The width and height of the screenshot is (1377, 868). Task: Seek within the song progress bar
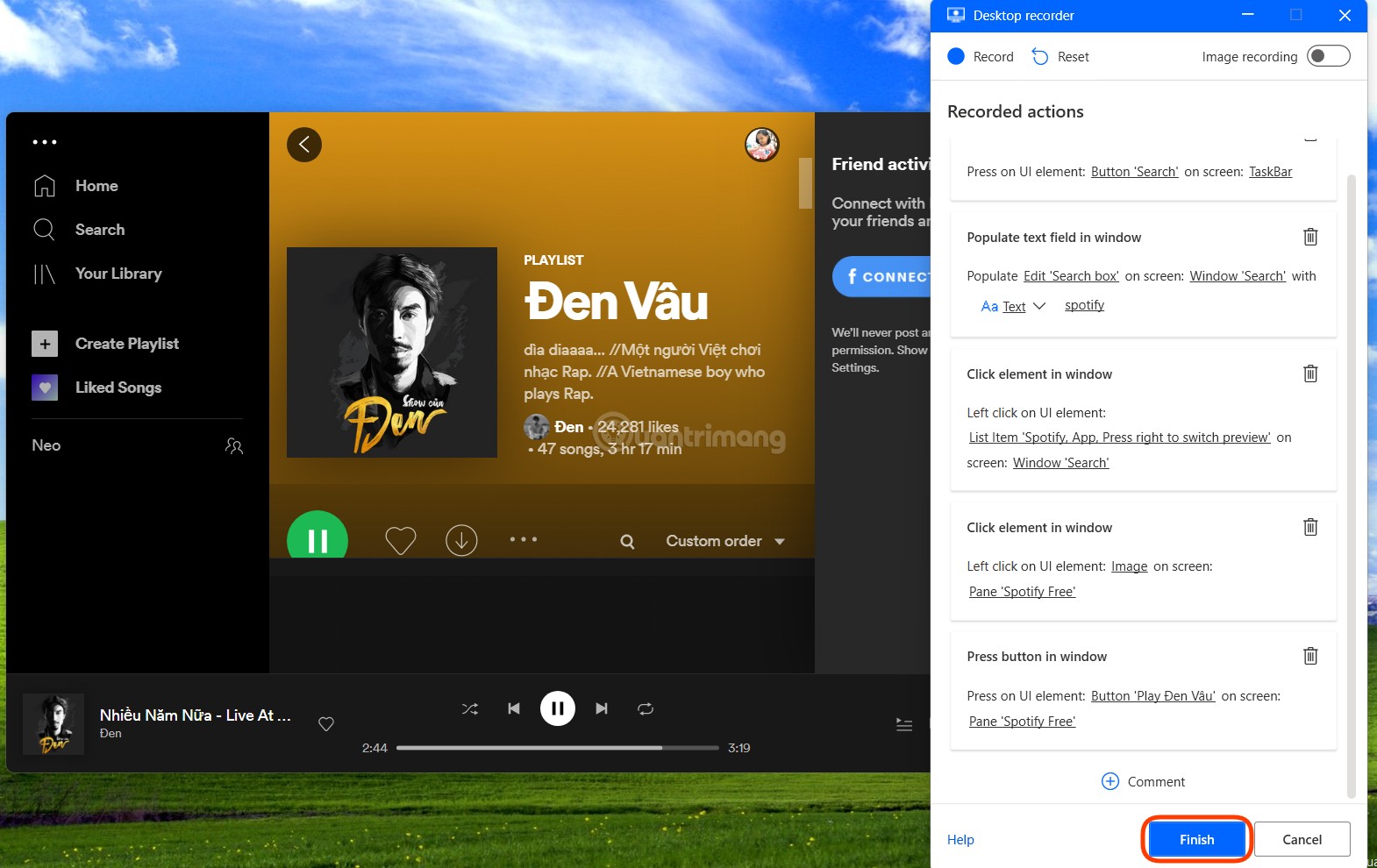558,748
